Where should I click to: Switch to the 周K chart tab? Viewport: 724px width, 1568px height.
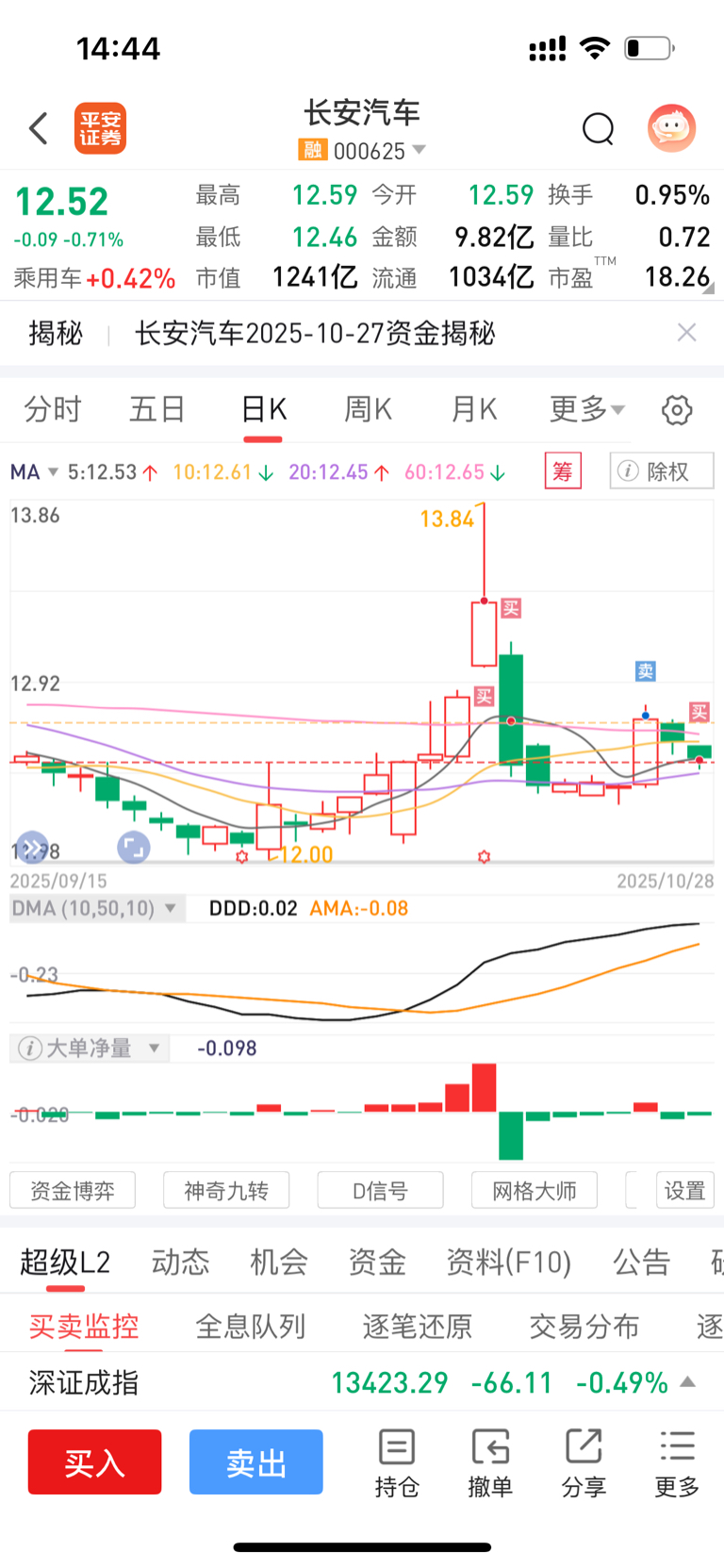pos(368,410)
